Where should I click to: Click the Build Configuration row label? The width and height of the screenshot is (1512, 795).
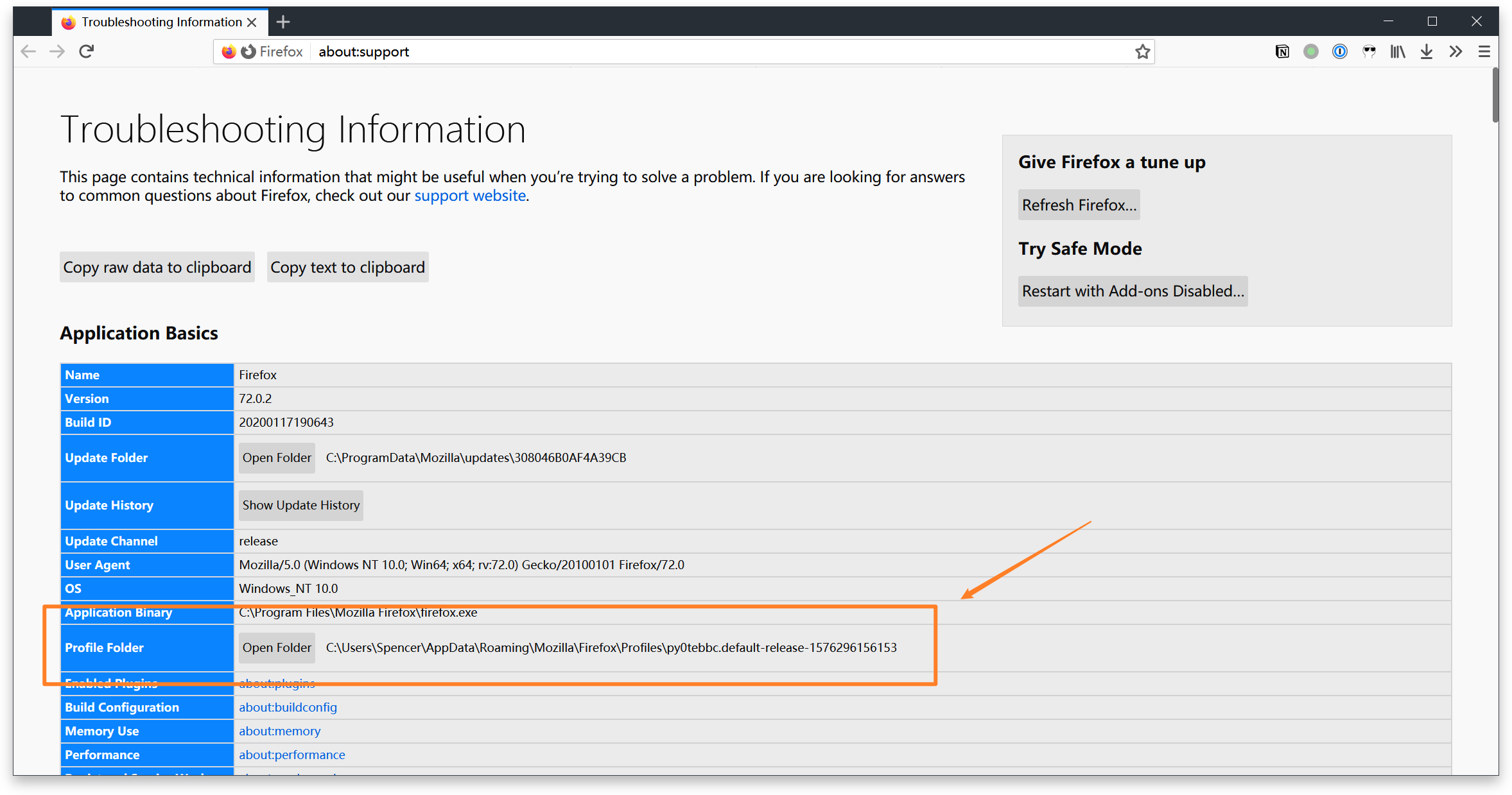click(x=122, y=707)
